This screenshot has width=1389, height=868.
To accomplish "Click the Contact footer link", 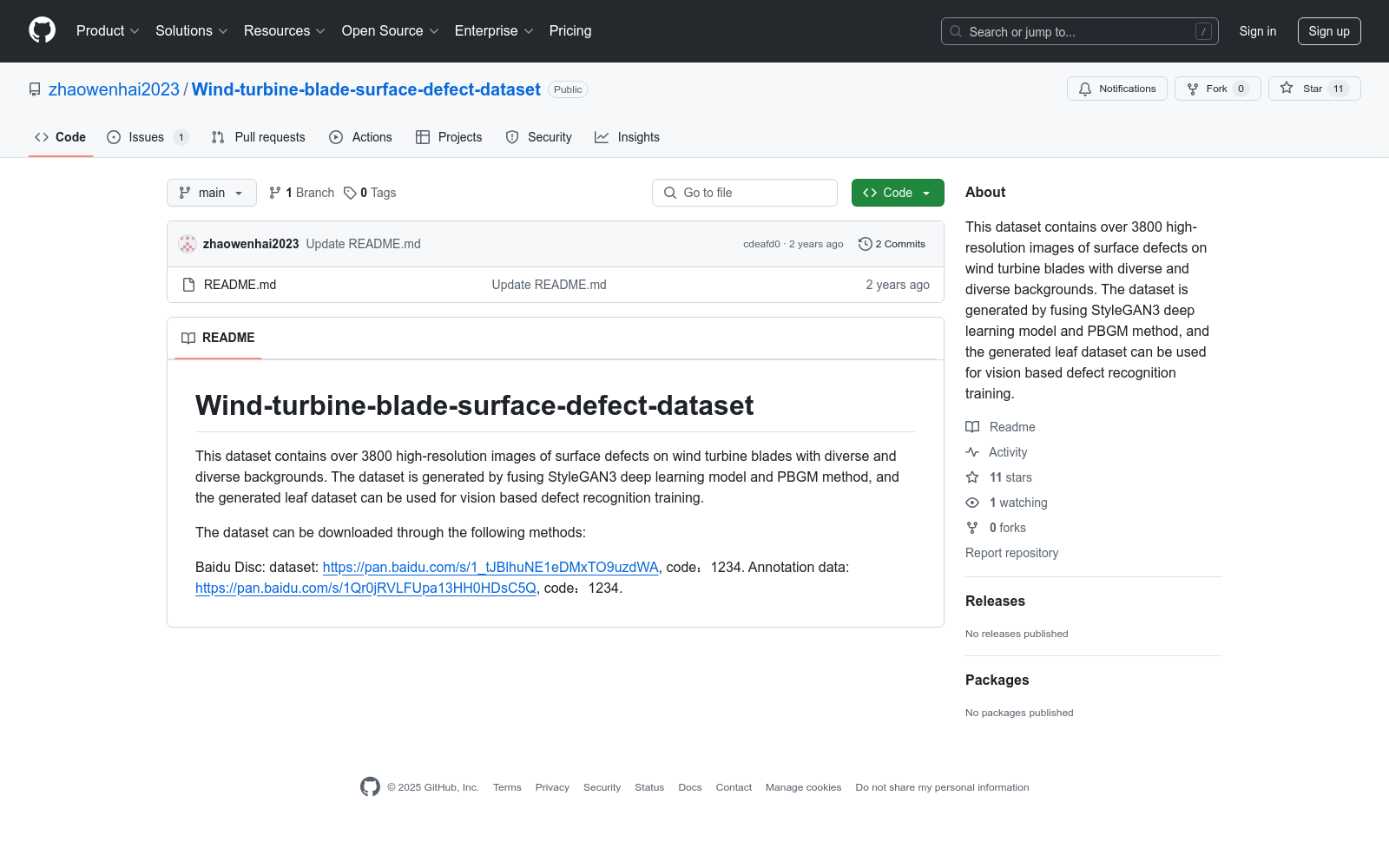I will [734, 787].
